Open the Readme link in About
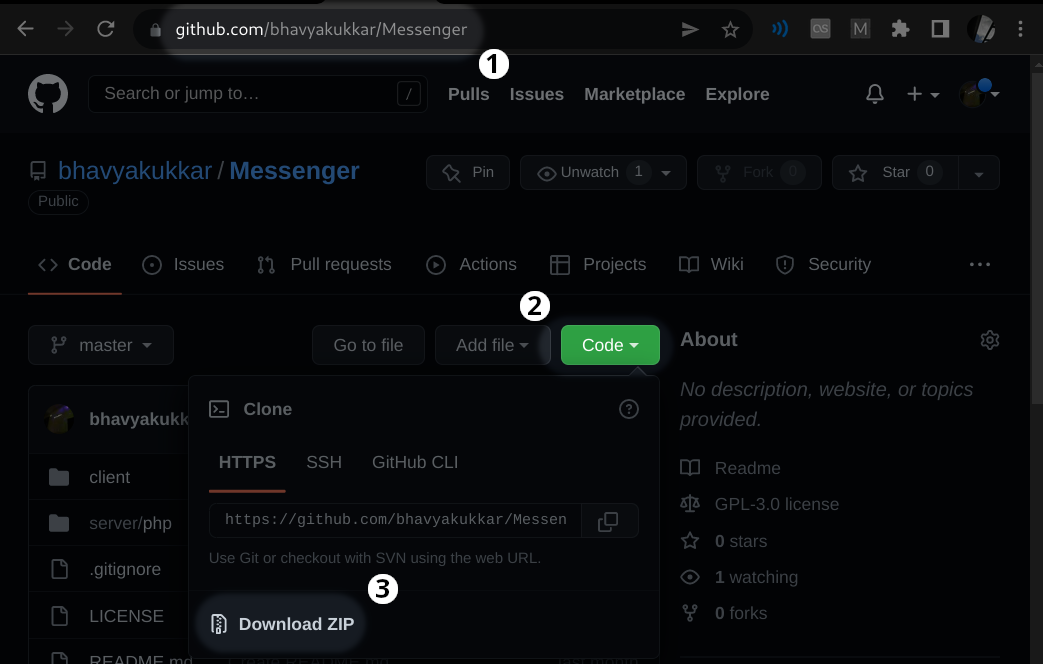This screenshot has height=664, width=1043. (730, 468)
